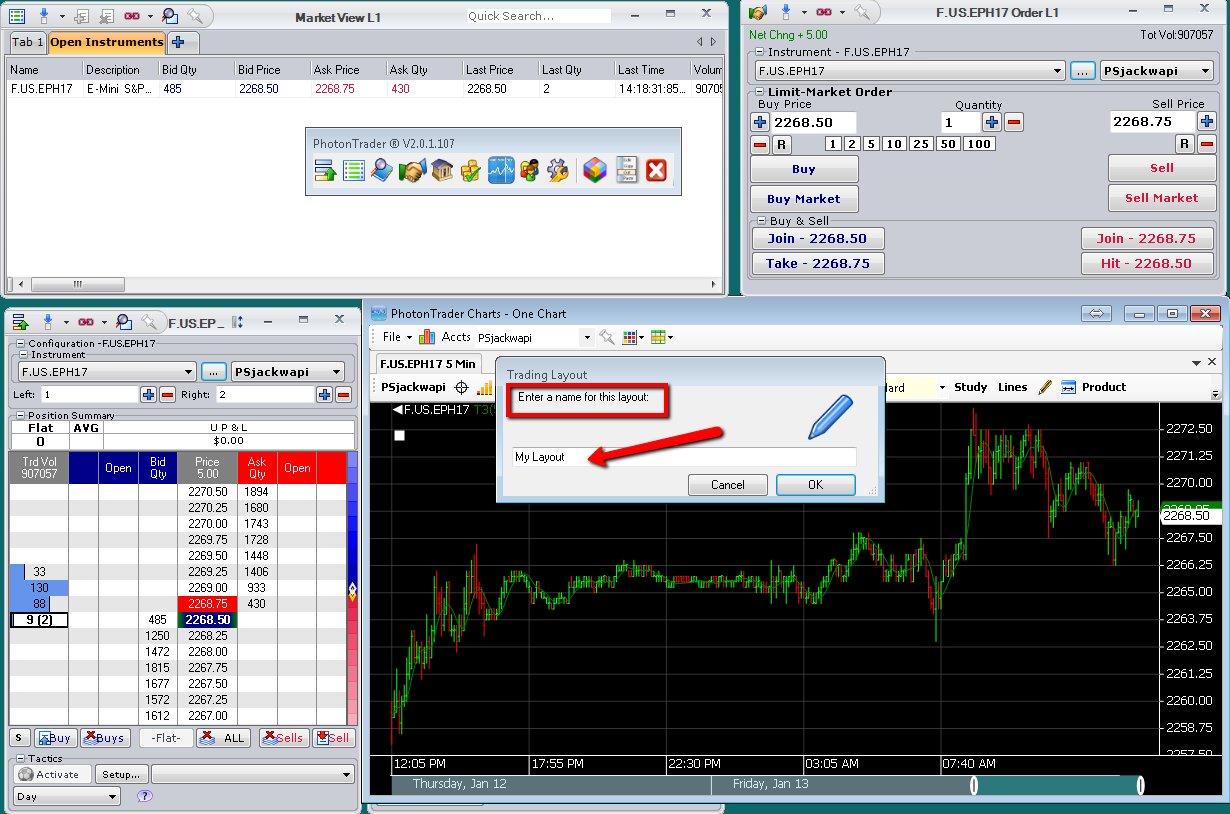Select the Open Instruments tab
The width and height of the screenshot is (1230, 814).
[106, 42]
